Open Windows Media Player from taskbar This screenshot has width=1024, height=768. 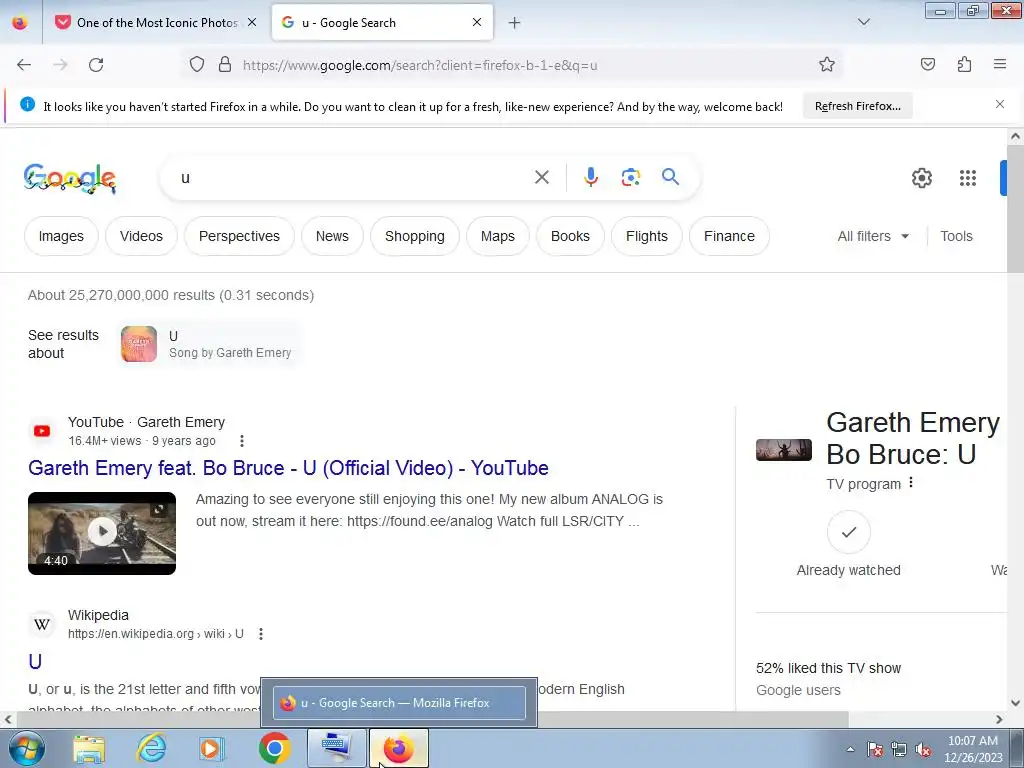[x=212, y=748]
